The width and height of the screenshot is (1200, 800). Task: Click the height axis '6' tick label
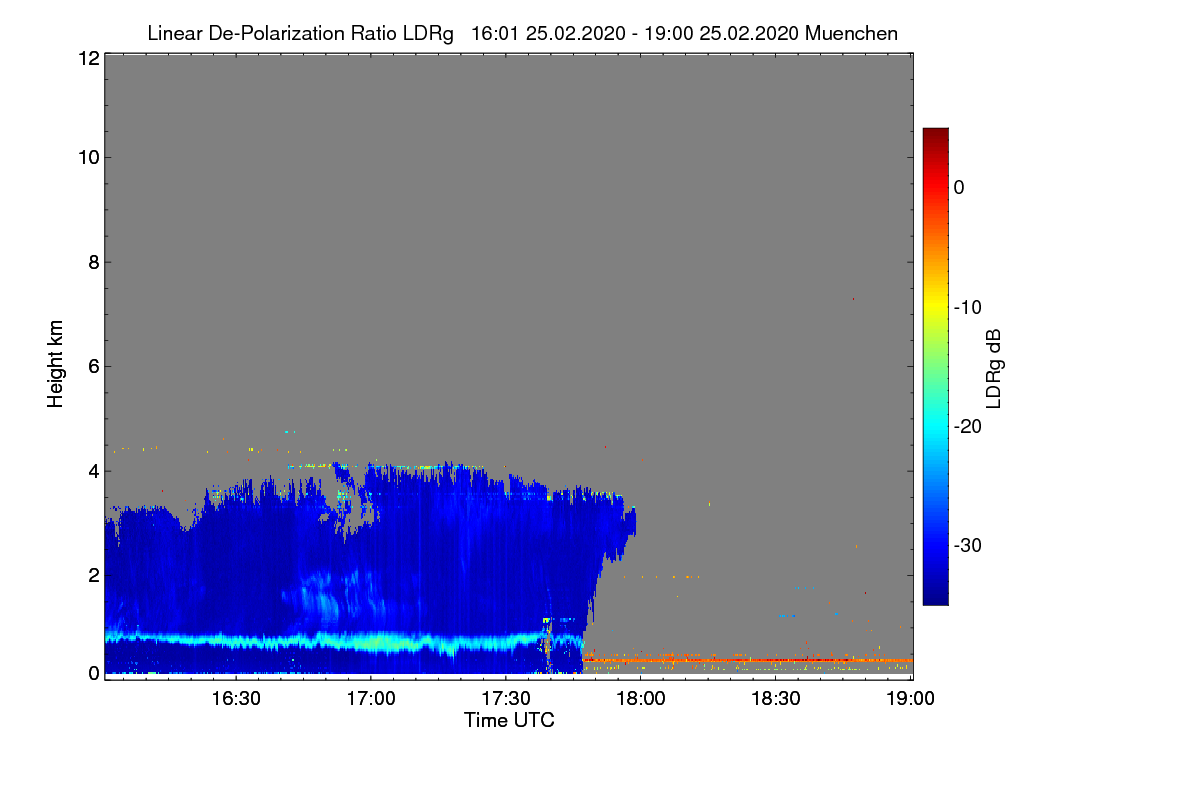point(92,366)
